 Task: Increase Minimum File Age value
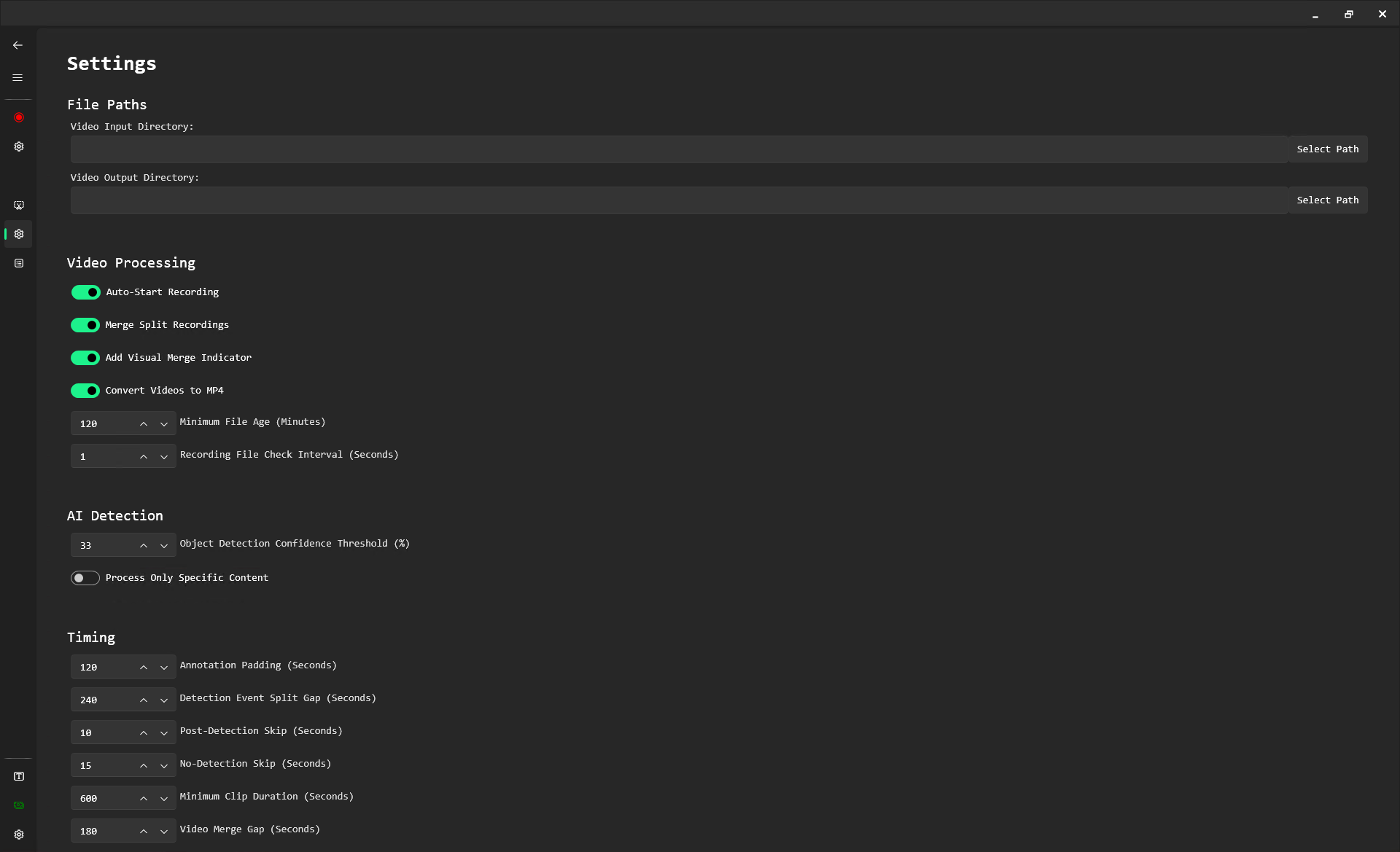click(x=143, y=423)
